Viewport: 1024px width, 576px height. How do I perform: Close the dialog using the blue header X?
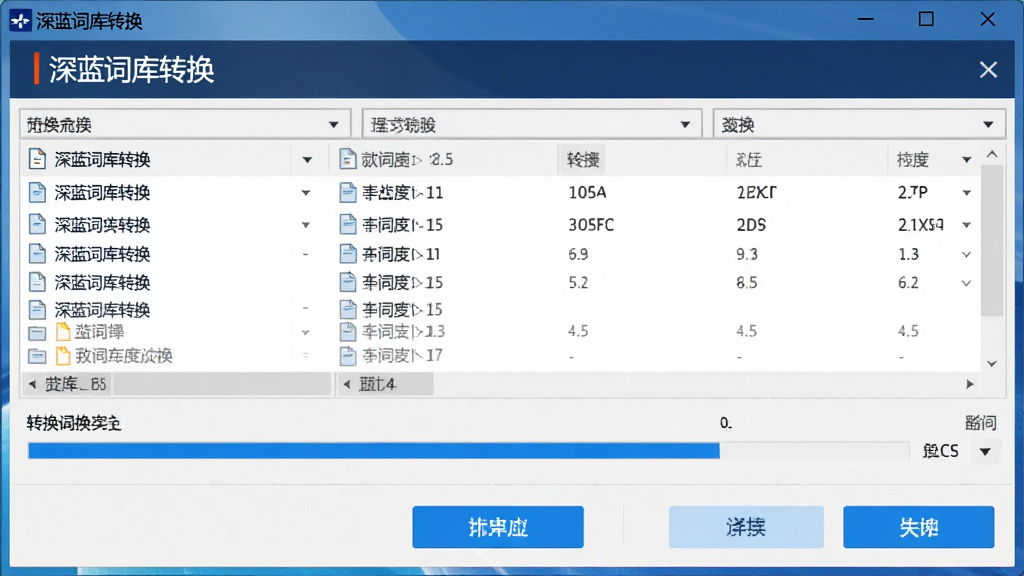click(x=988, y=69)
